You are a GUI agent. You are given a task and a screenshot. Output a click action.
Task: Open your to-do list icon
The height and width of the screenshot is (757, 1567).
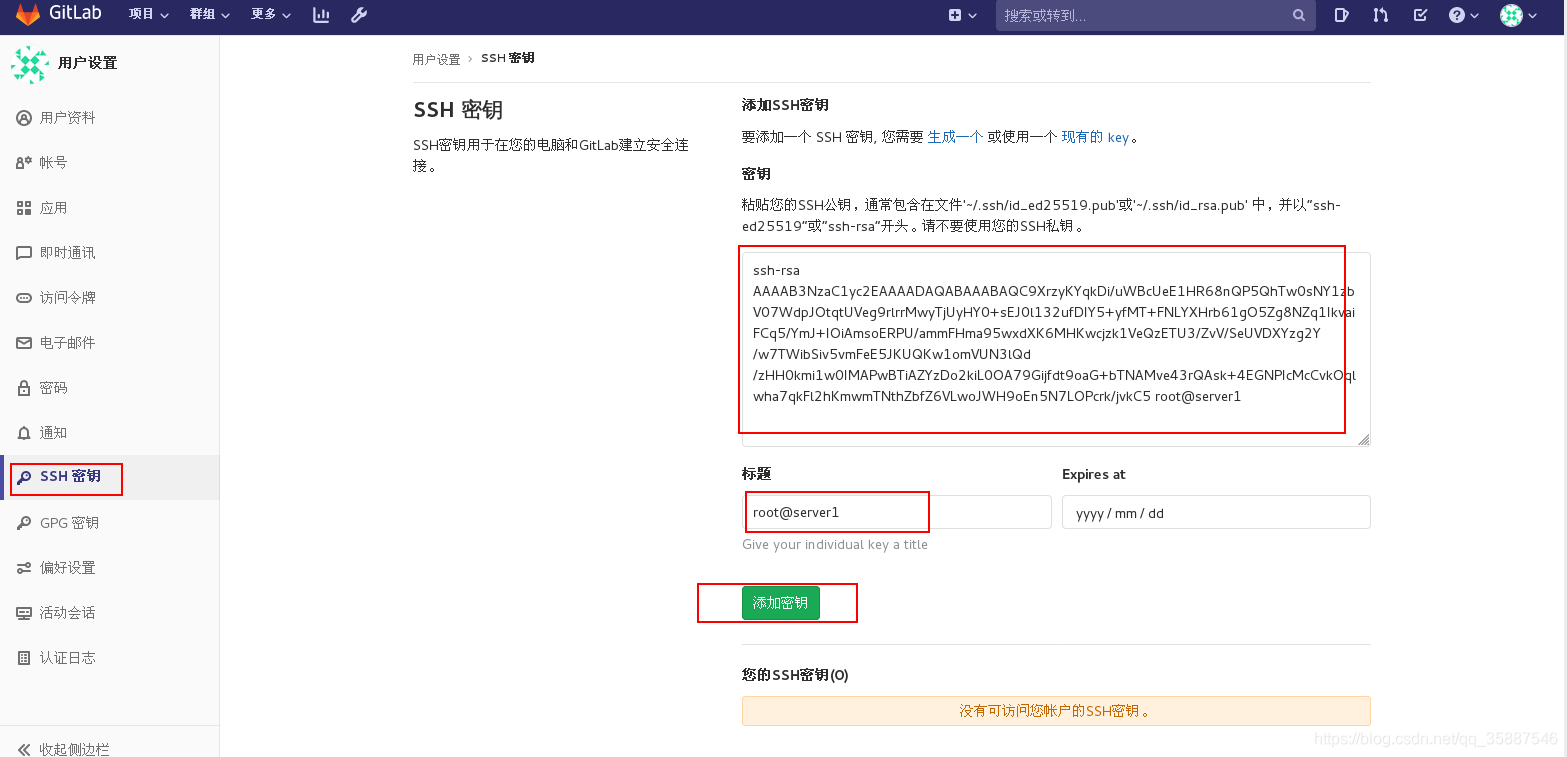[x=1420, y=15]
